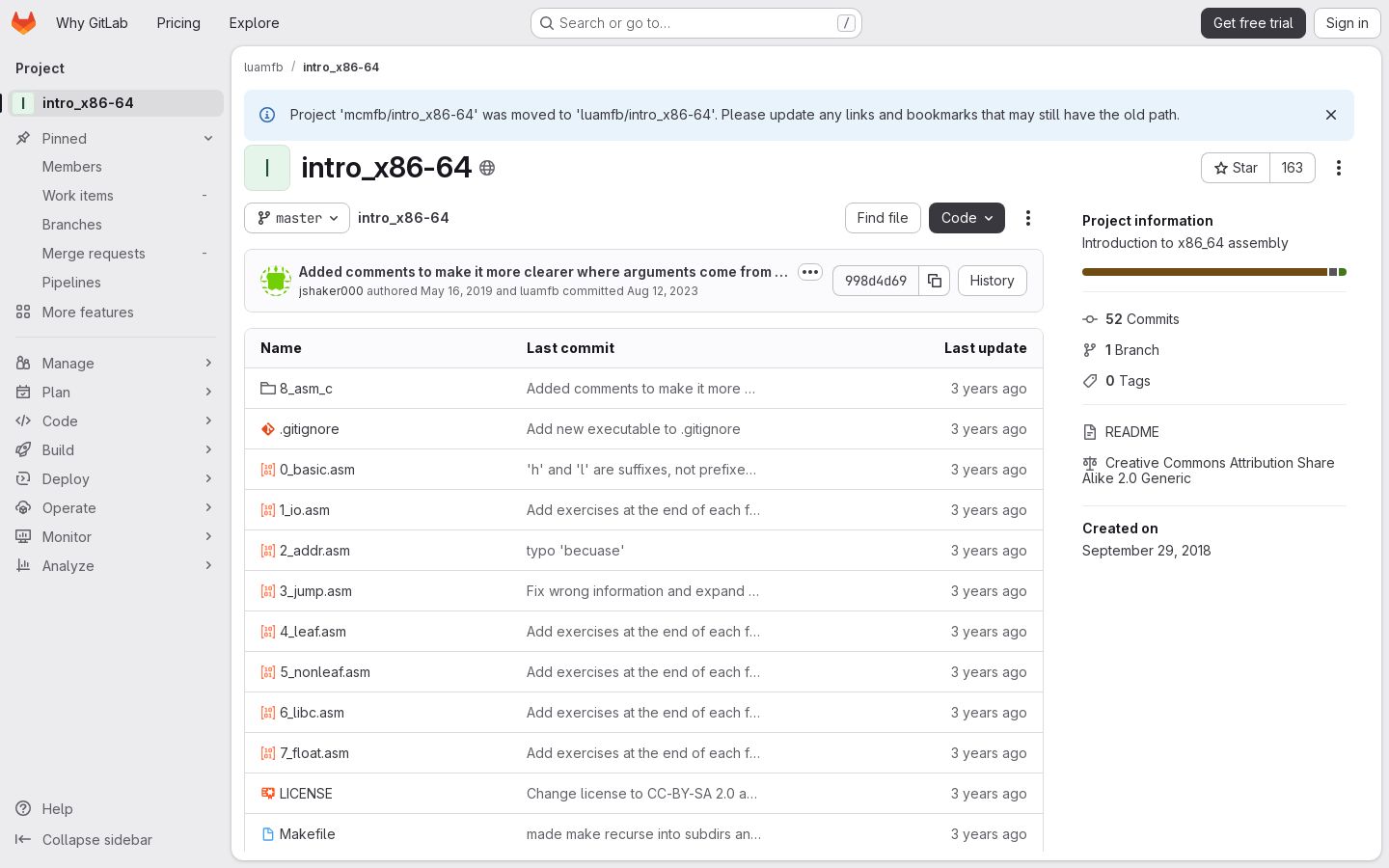Click the public visibility globe icon
Screen dimensions: 1389x868
tap(487, 168)
